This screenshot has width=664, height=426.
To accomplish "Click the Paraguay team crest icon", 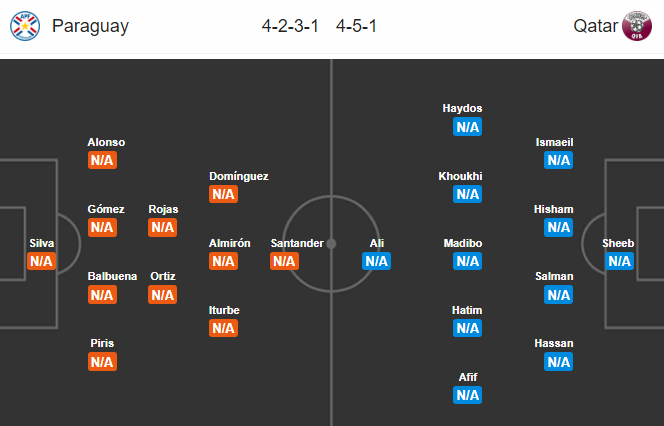I will tap(25, 26).
